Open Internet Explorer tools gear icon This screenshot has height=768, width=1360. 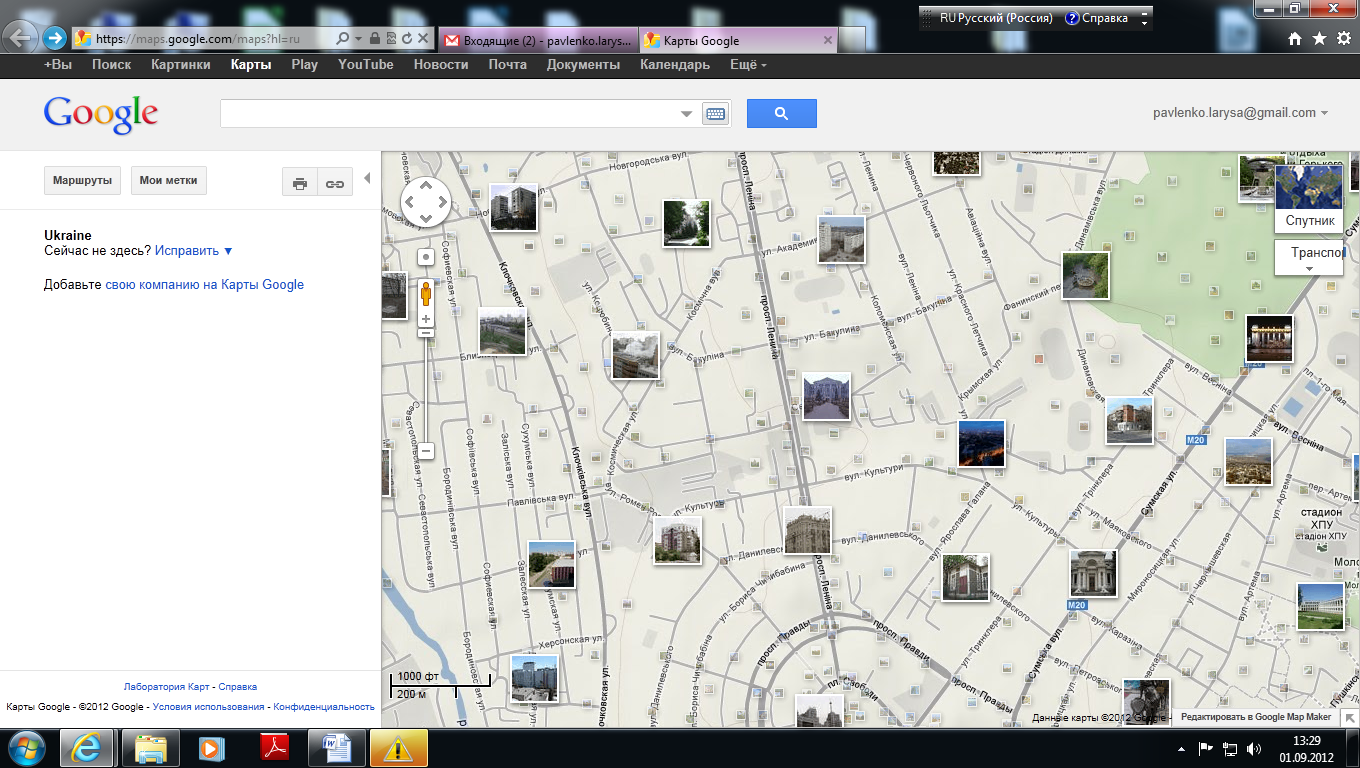[x=1343, y=39]
